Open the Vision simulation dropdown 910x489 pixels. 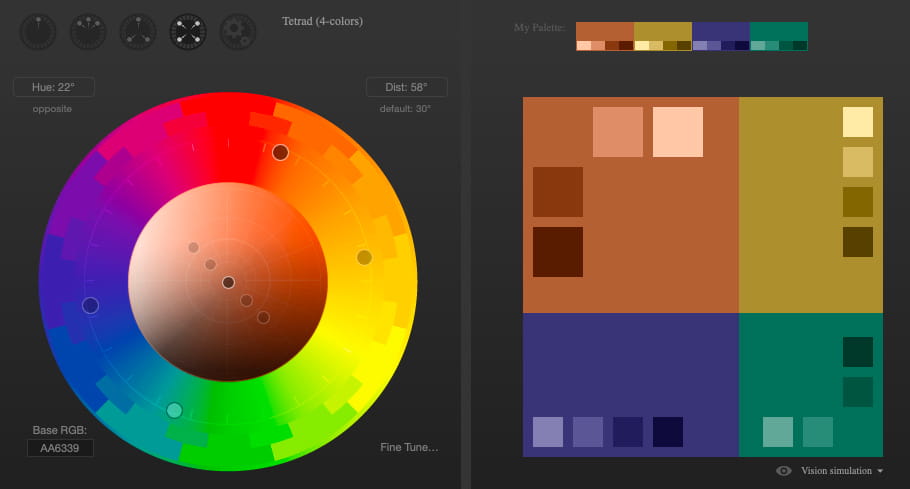(x=842, y=470)
